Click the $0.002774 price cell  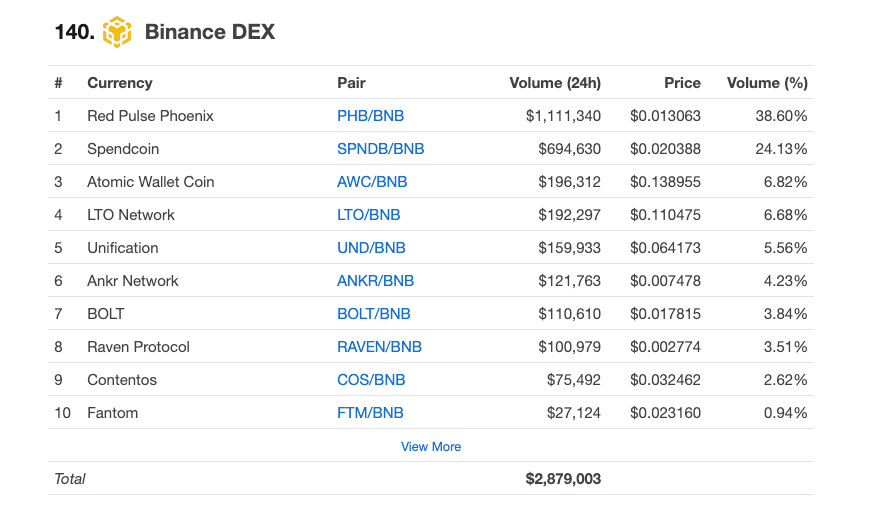pos(665,347)
